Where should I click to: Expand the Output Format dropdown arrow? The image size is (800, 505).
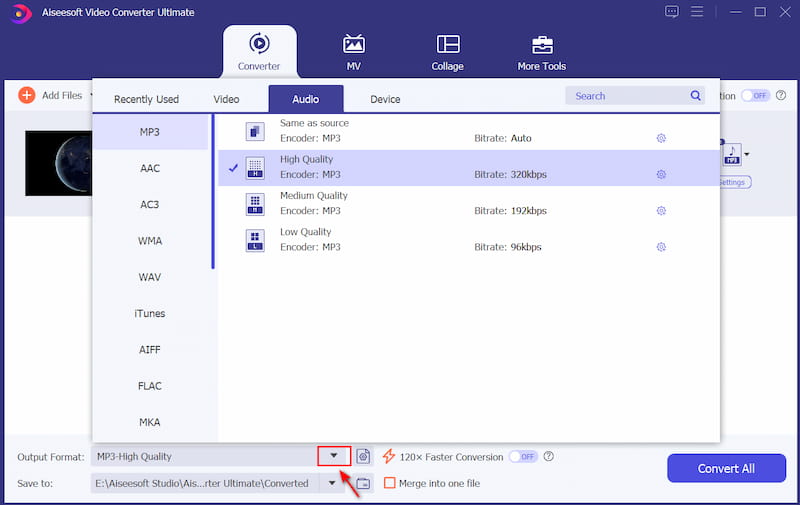click(334, 456)
